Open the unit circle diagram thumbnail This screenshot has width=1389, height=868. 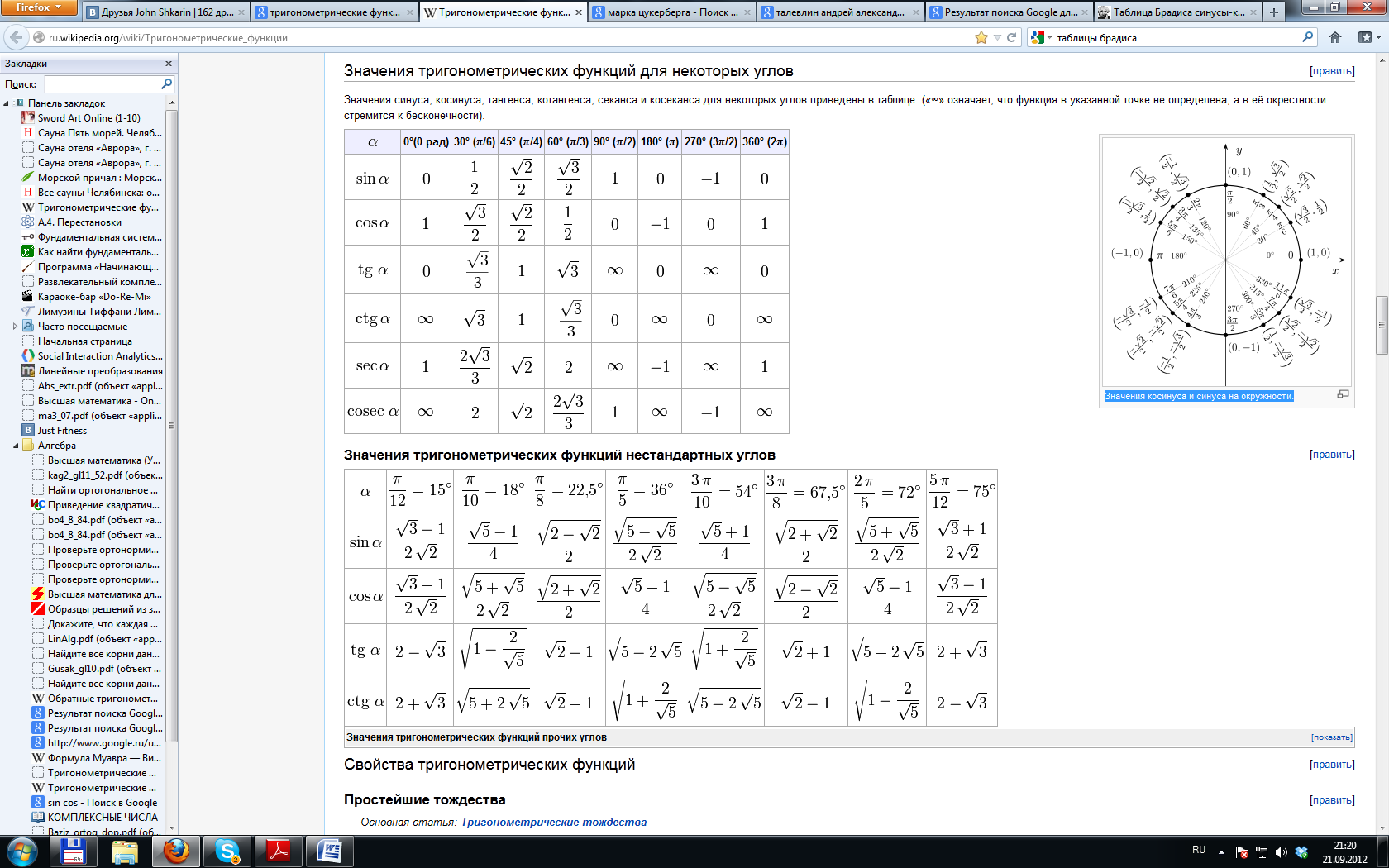pyautogui.click(x=1226, y=260)
